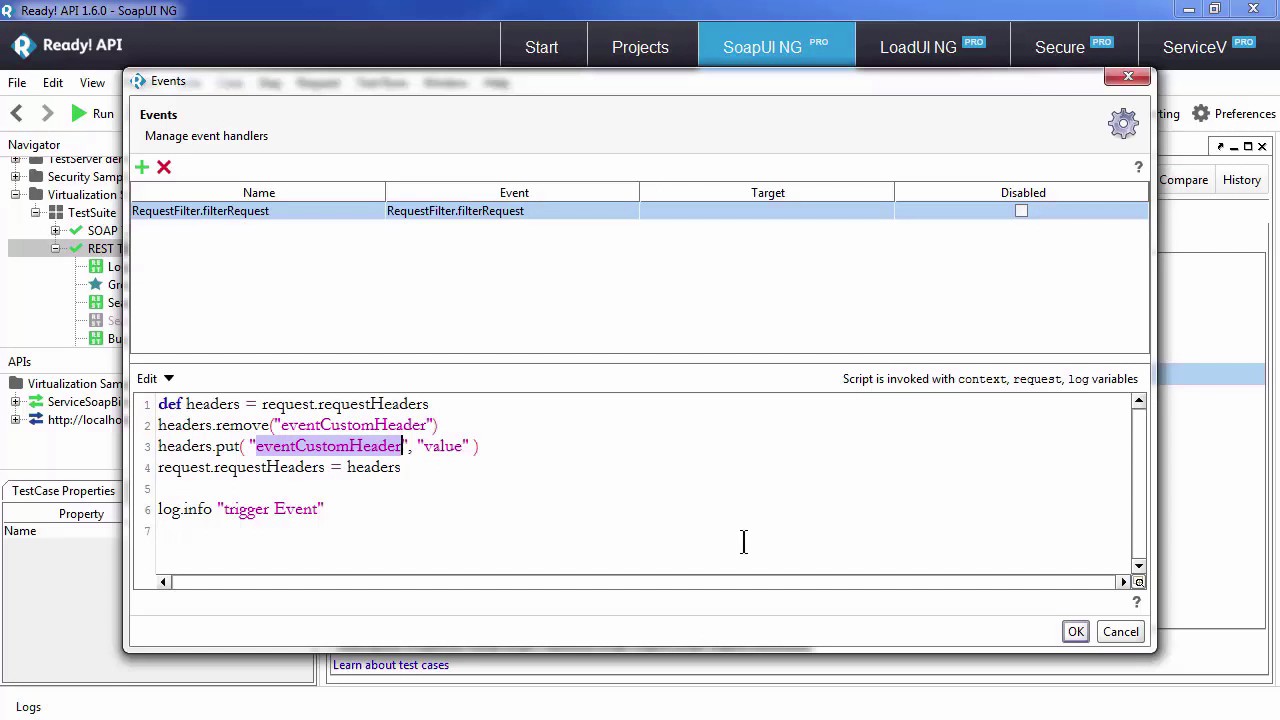Screen dimensions: 1280x720
Task: Click the script editor vertical scroll down arrow
Action: click(x=1139, y=566)
